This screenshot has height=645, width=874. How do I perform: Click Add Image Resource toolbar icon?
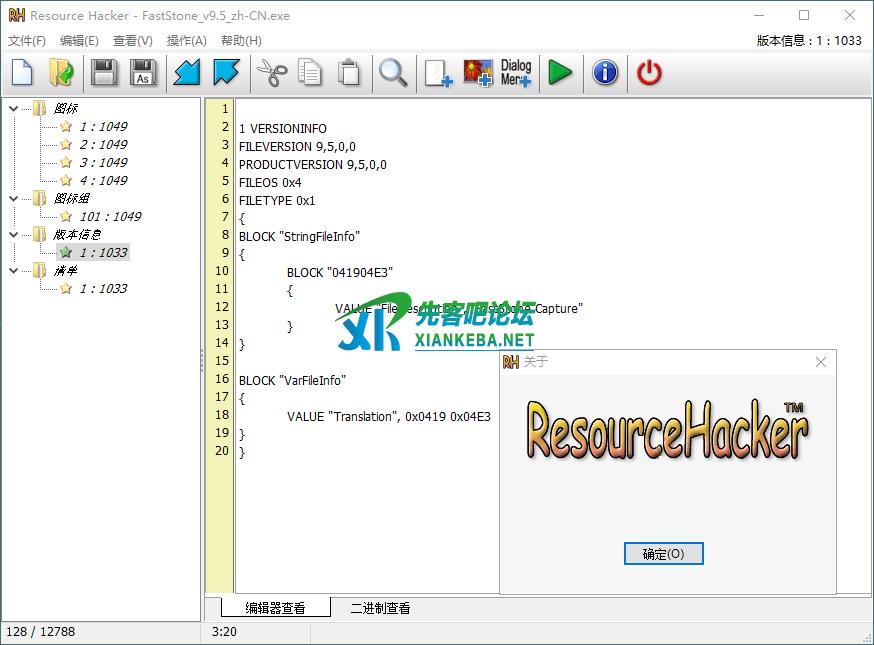[477, 73]
